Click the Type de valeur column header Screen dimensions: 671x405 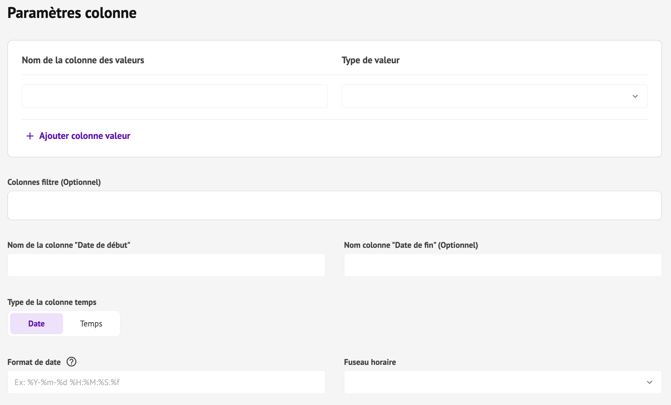371,60
